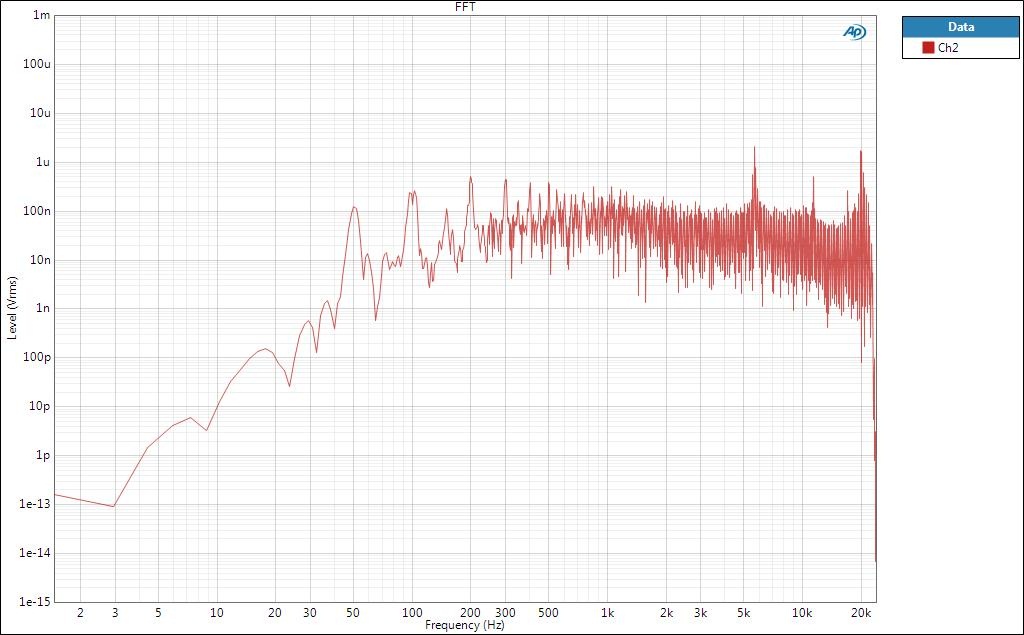Viewport: 1024px width, 635px height.
Task: Click the 1e-14 level axis label
Action: (x=37, y=552)
